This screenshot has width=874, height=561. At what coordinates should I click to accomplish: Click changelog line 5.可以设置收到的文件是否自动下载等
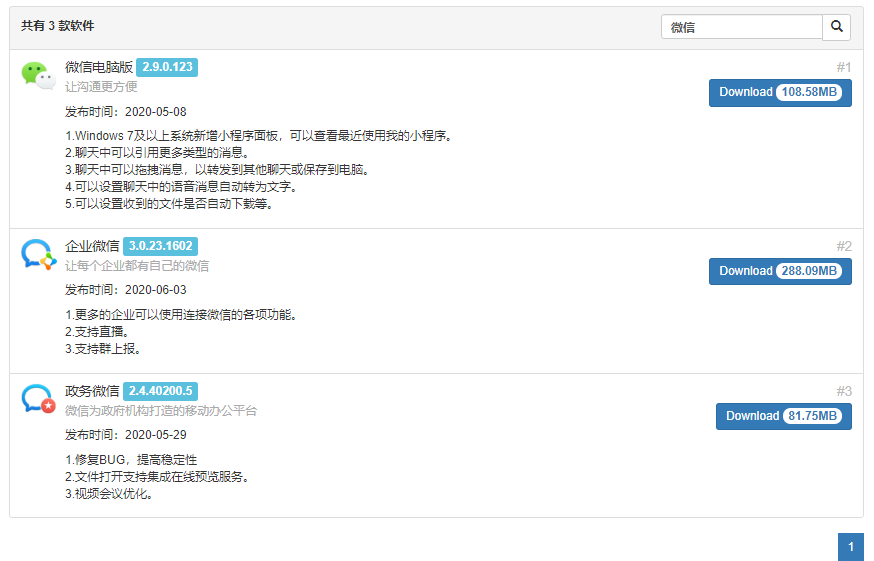pos(169,204)
